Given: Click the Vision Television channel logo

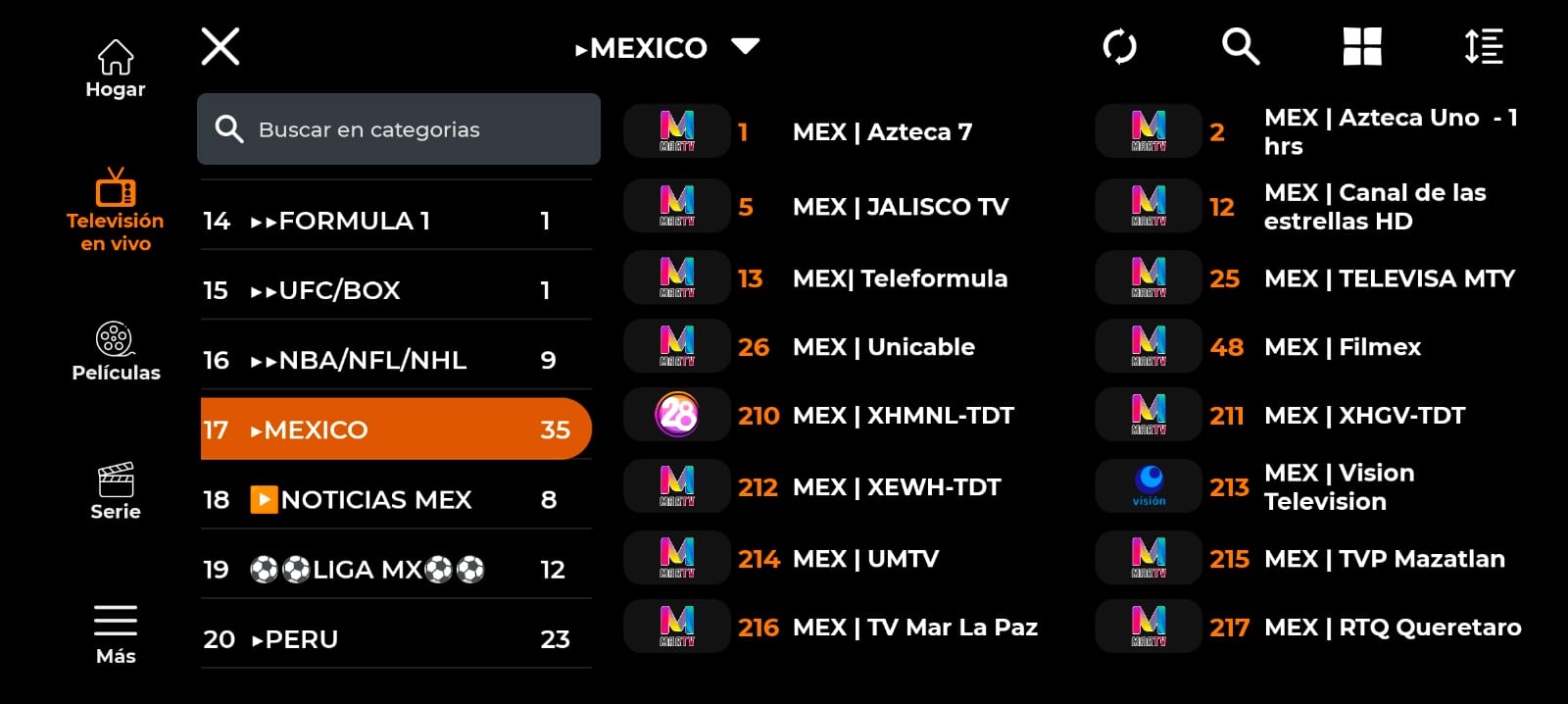Looking at the screenshot, I should (1147, 485).
